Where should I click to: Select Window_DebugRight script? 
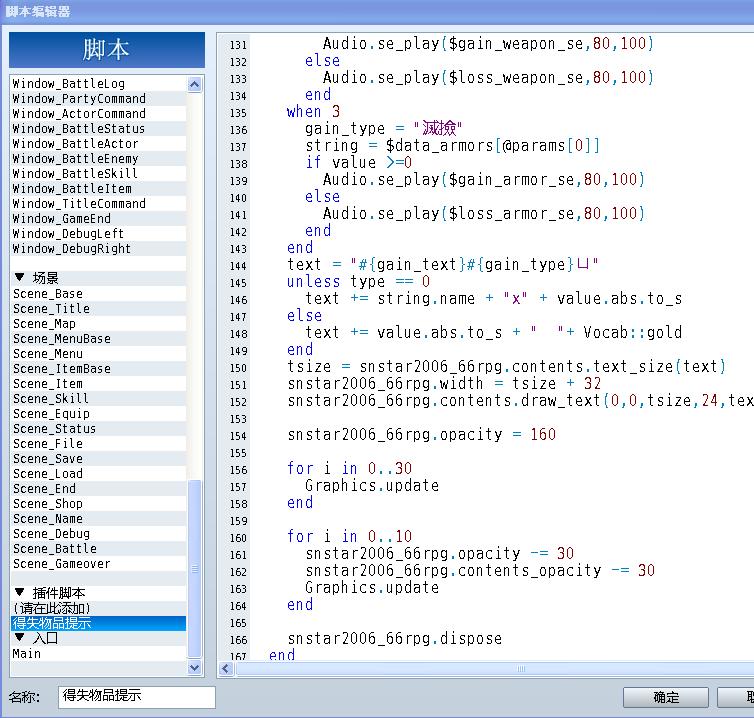coord(98,249)
